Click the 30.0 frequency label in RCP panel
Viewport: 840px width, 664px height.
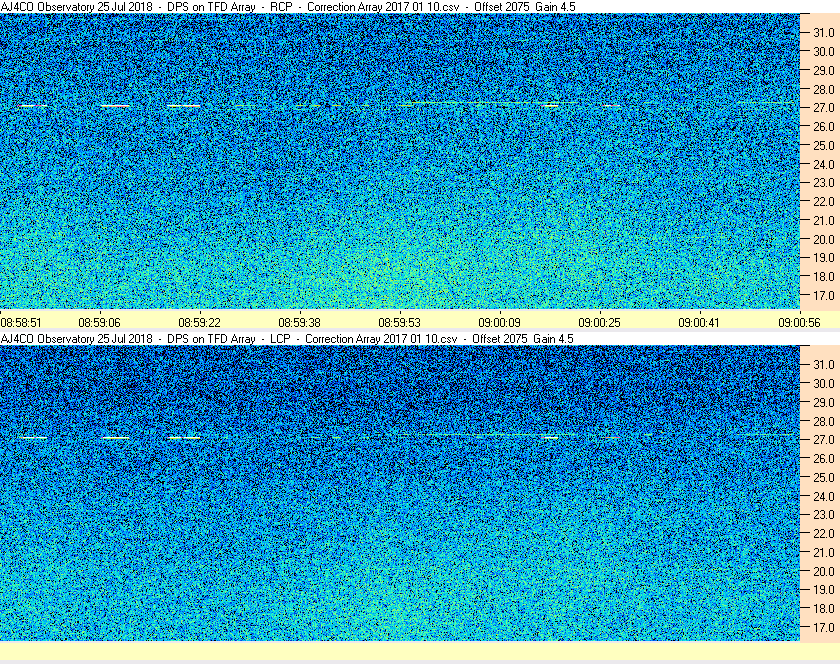823,51
